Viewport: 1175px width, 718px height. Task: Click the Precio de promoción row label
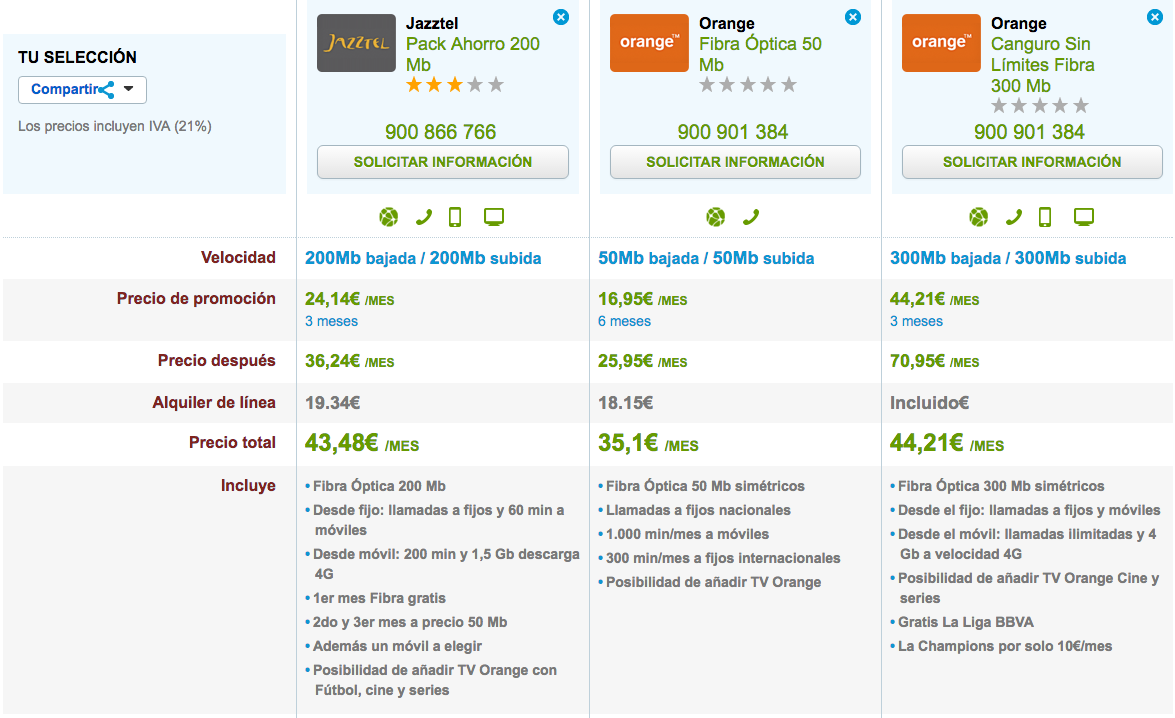pos(196,299)
